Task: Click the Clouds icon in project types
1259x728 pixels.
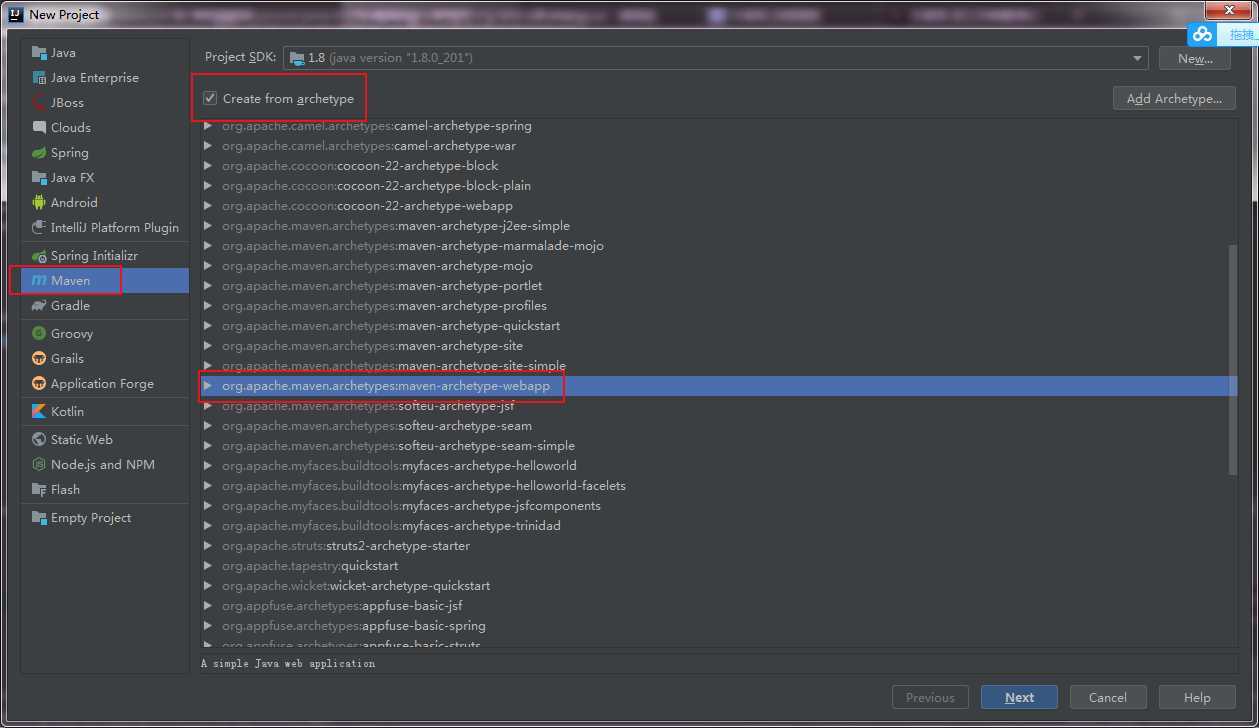Action: 39,128
